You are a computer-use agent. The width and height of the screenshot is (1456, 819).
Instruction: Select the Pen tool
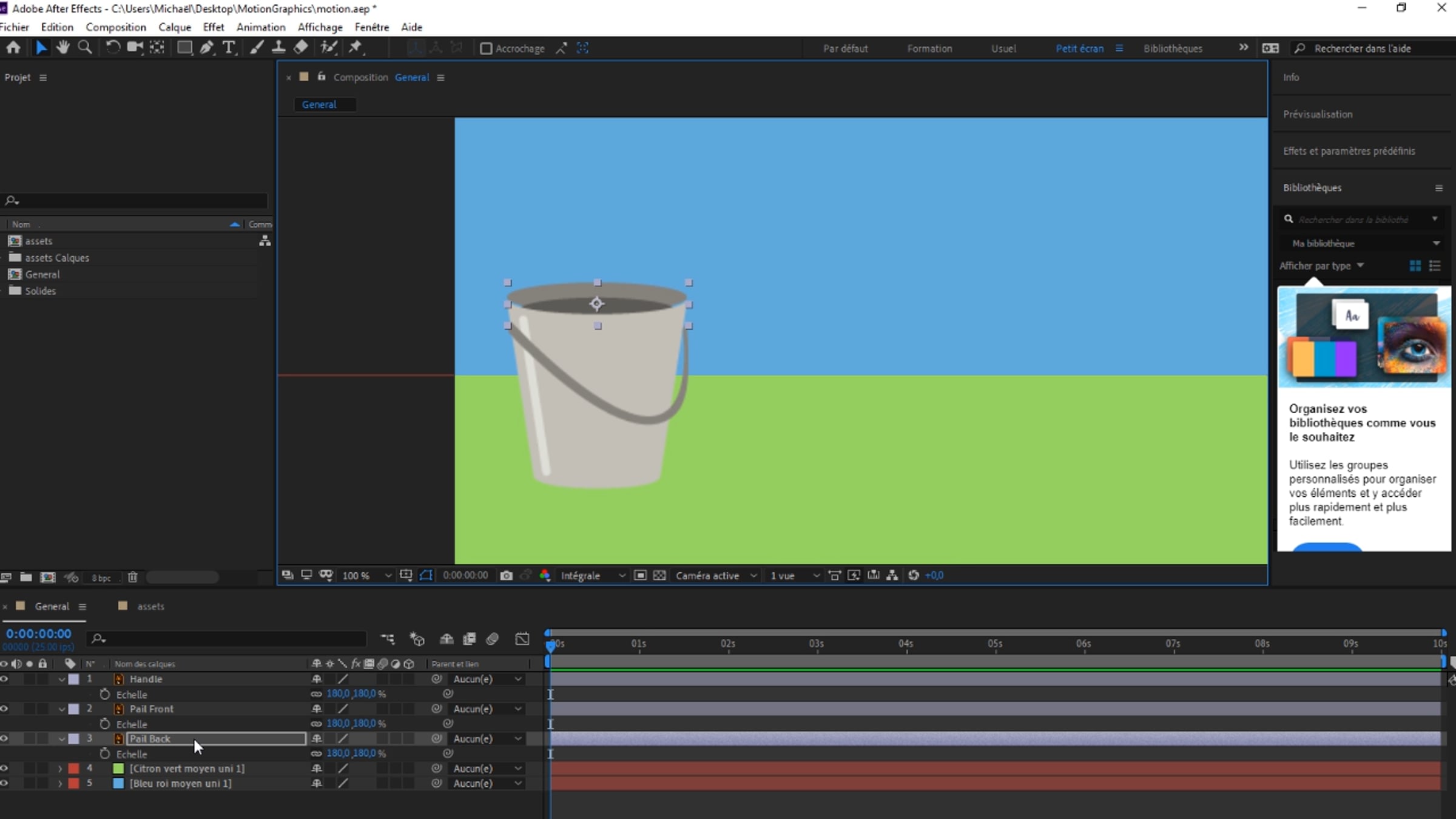(206, 47)
